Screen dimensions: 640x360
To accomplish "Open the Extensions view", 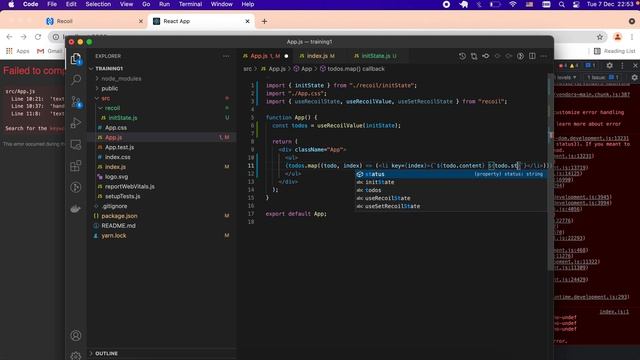I will click(76, 166).
